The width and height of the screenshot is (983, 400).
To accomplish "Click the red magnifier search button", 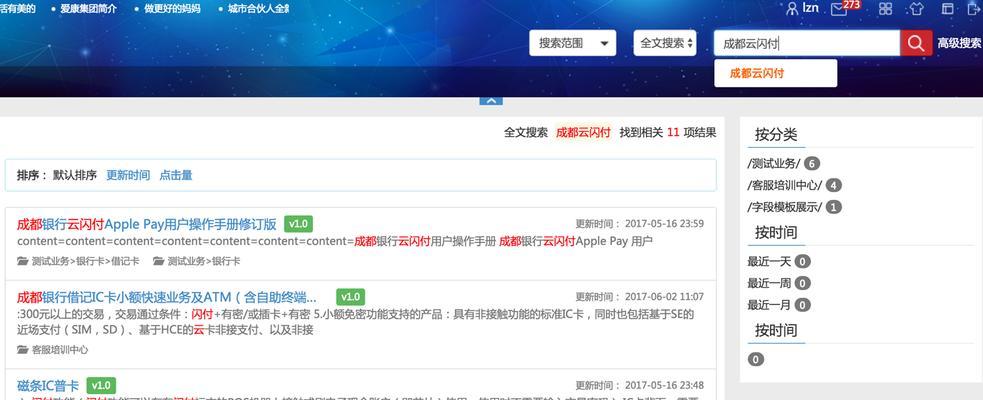I will (916, 43).
